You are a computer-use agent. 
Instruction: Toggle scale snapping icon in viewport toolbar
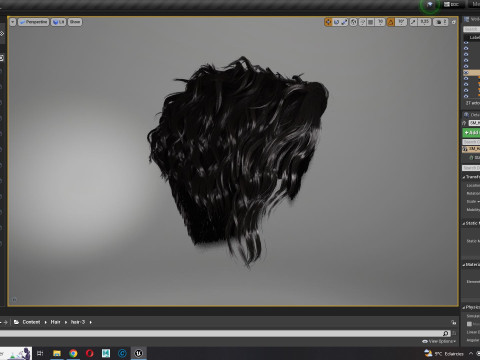(413, 22)
